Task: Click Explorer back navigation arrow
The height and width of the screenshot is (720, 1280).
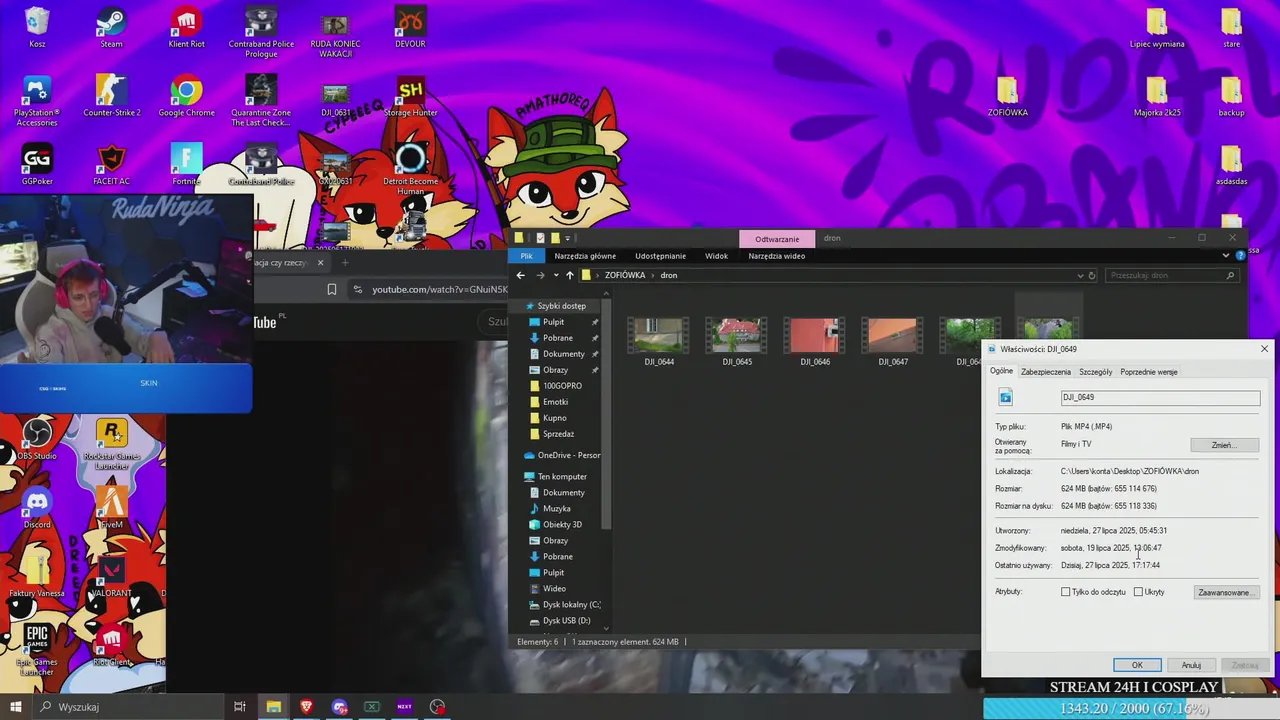Action: coord(520,275)
